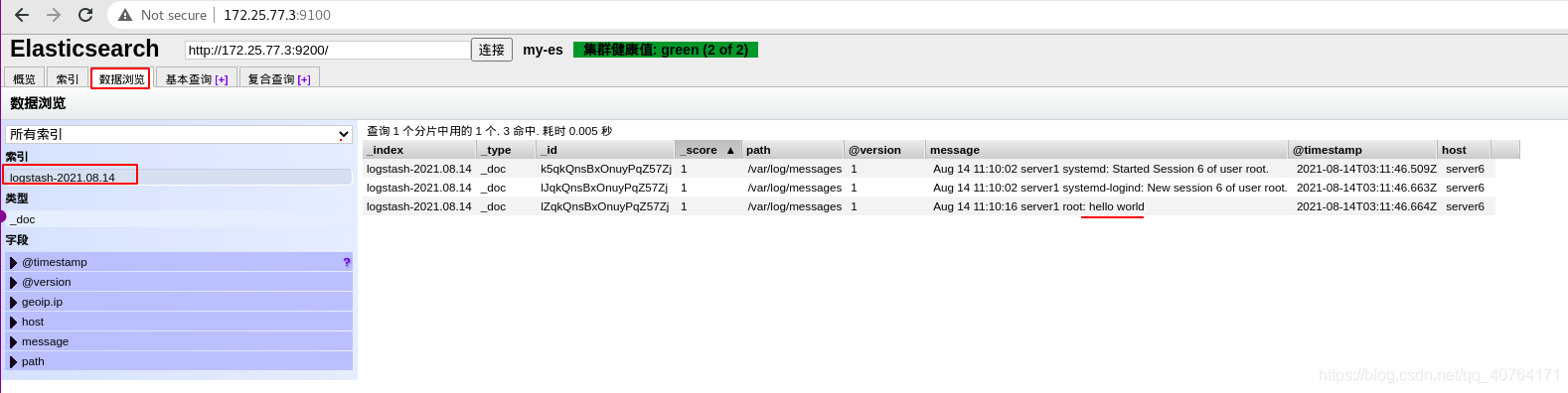The image size is (1568, 393).
Task: Focus the browser address bar 172.25.77.3:9100
Action: pyautogui.click(x=277, y=15)
